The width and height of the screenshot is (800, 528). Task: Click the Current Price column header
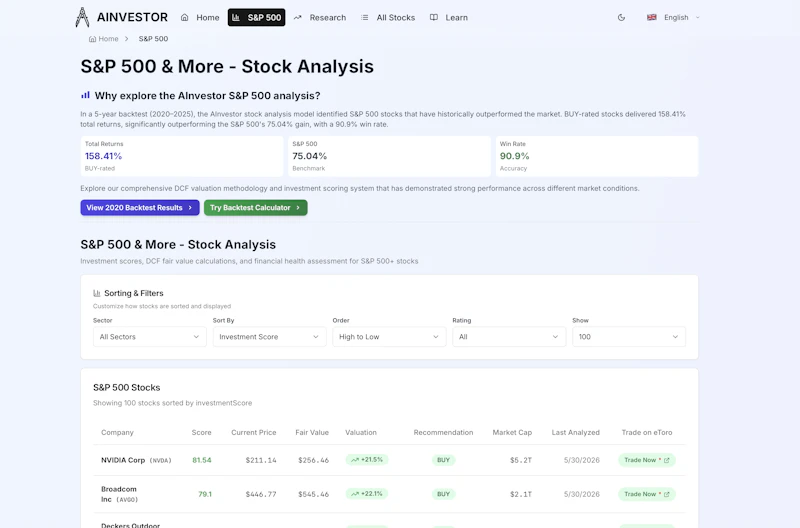254,433
